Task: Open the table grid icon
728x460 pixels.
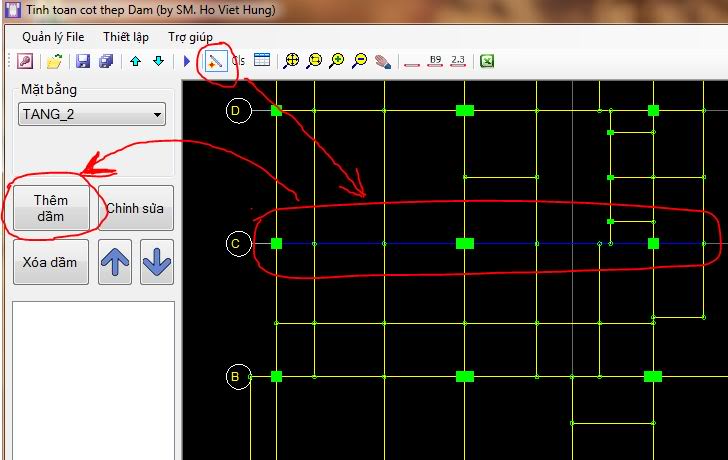Action: point(262,60)
